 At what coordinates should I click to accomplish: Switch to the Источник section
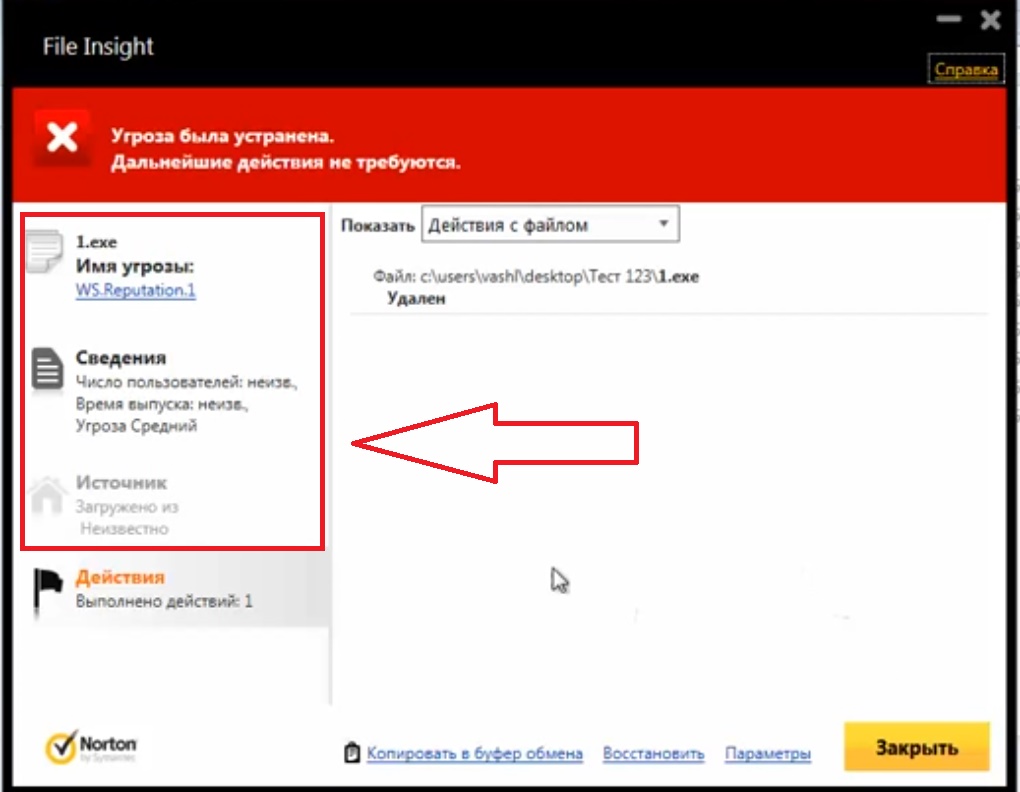pyautogui.click(x=121, y=482)
